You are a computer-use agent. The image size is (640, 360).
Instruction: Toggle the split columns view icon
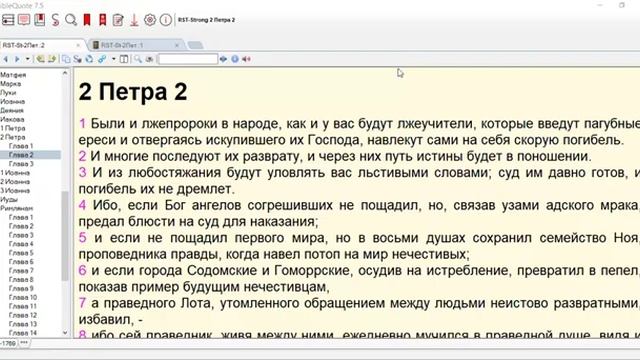[x=124, y=59]
